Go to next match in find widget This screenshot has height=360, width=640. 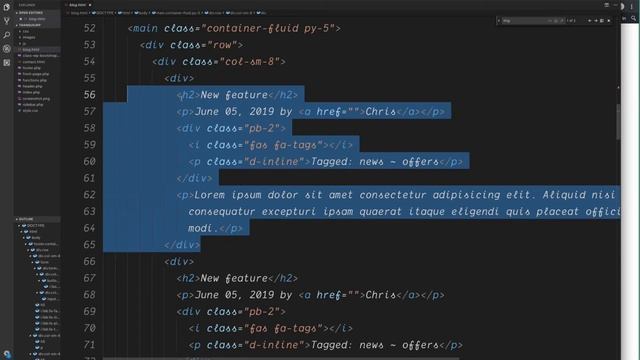596,20
